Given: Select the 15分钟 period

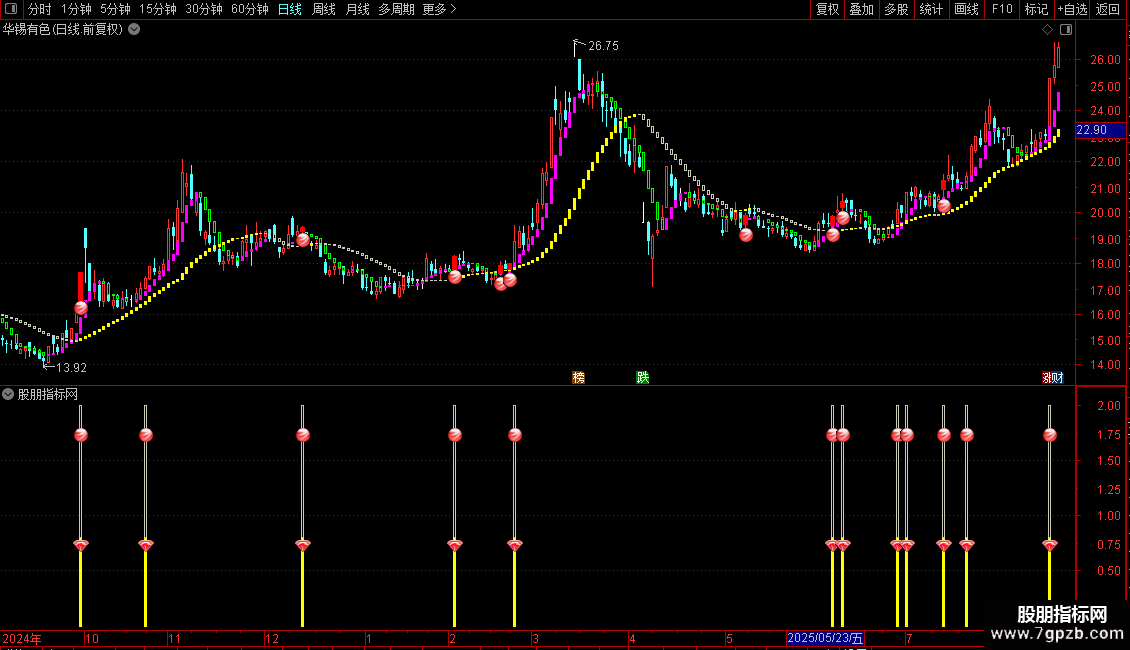Looking at the screenshot, I should click(x=157, y=9).
